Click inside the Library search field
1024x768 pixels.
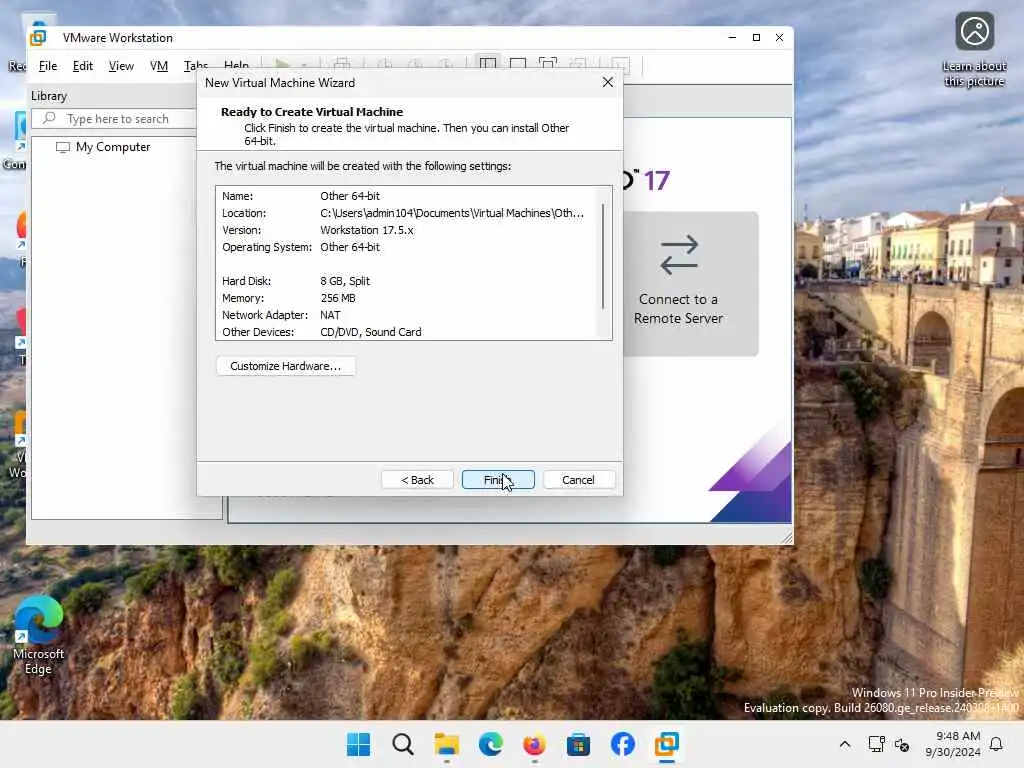click(118, 118)
